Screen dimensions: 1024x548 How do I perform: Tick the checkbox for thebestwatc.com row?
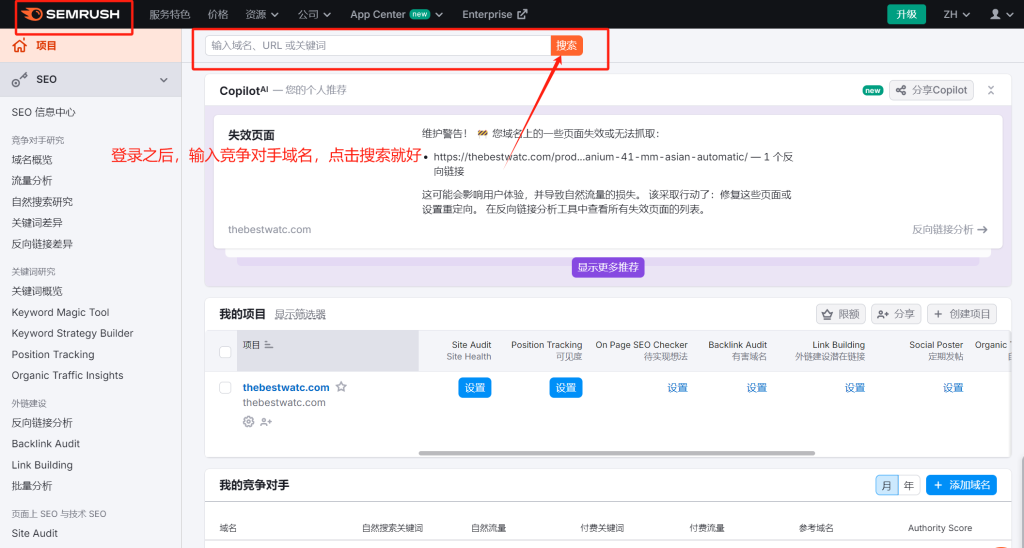225,387
